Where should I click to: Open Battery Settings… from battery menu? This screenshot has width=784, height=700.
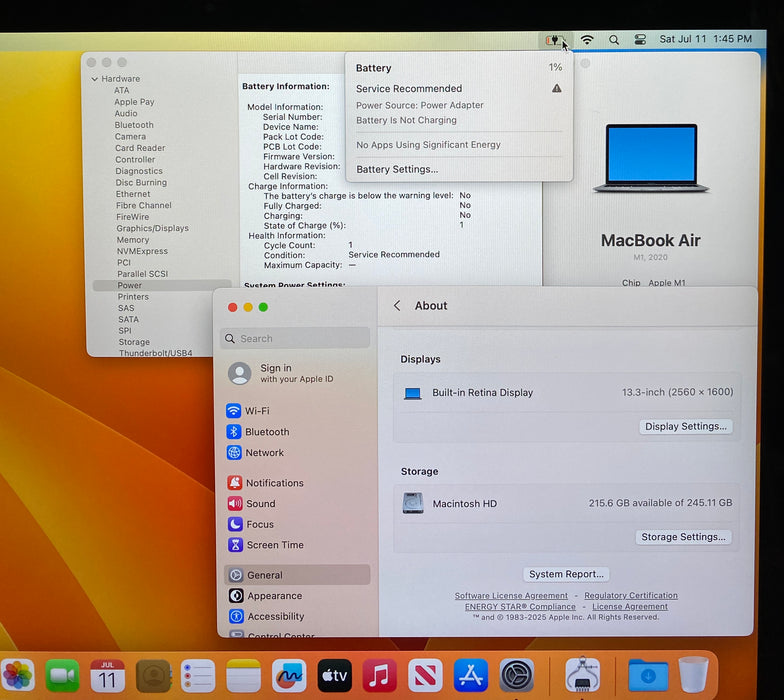397,170
